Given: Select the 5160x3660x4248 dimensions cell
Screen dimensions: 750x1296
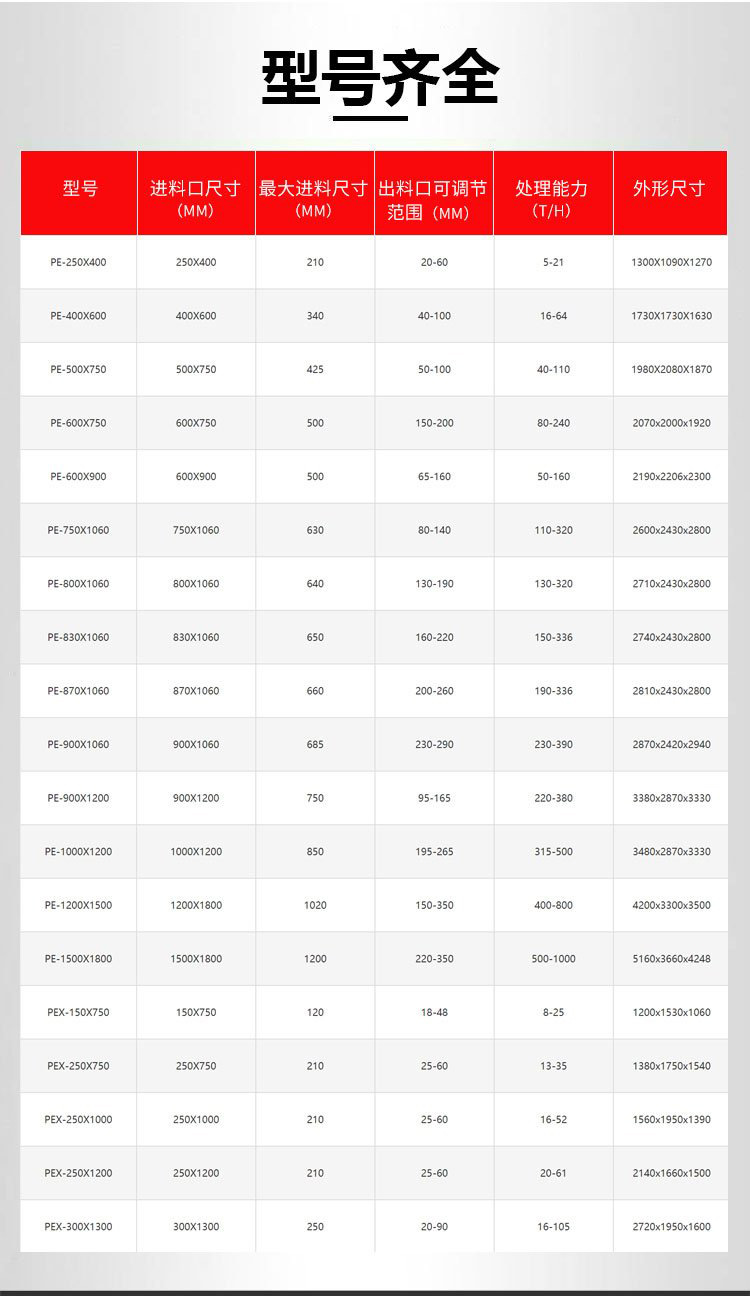Looking at the screenshot, I should click(671, 958).
